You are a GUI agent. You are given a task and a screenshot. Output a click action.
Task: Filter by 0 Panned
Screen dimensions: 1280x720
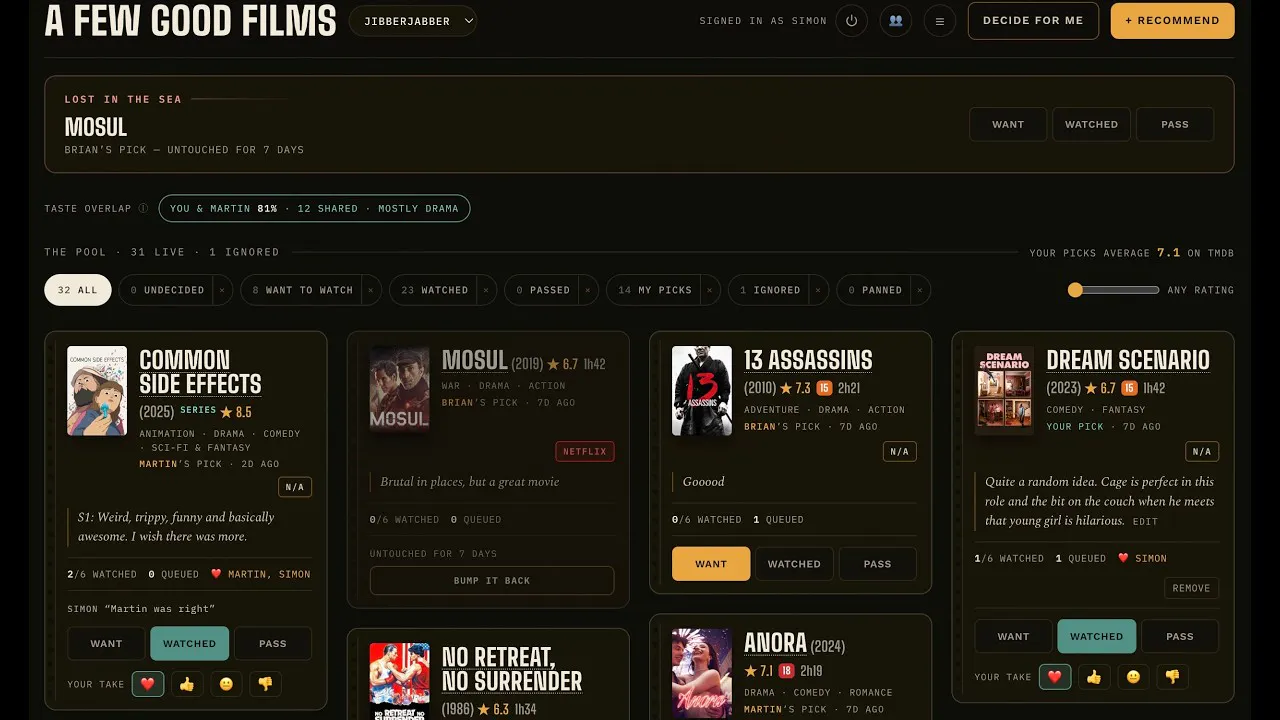tap(874, 290)
